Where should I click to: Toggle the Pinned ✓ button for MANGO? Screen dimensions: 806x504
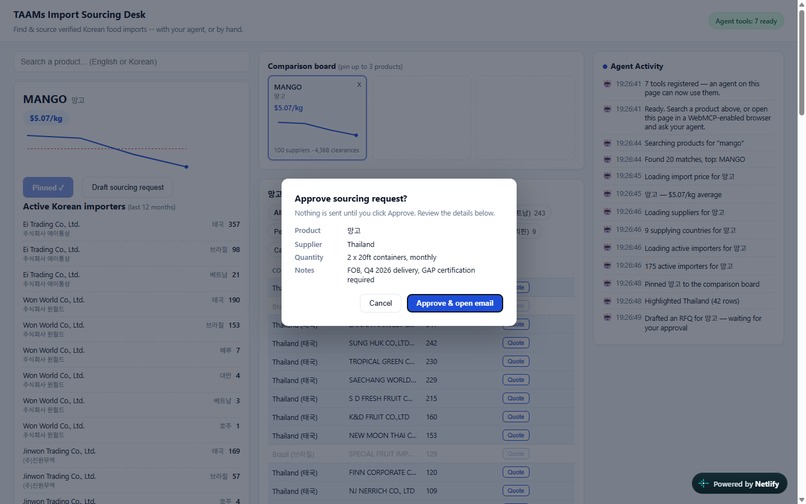pyautogui.click(x=48, y=187)
